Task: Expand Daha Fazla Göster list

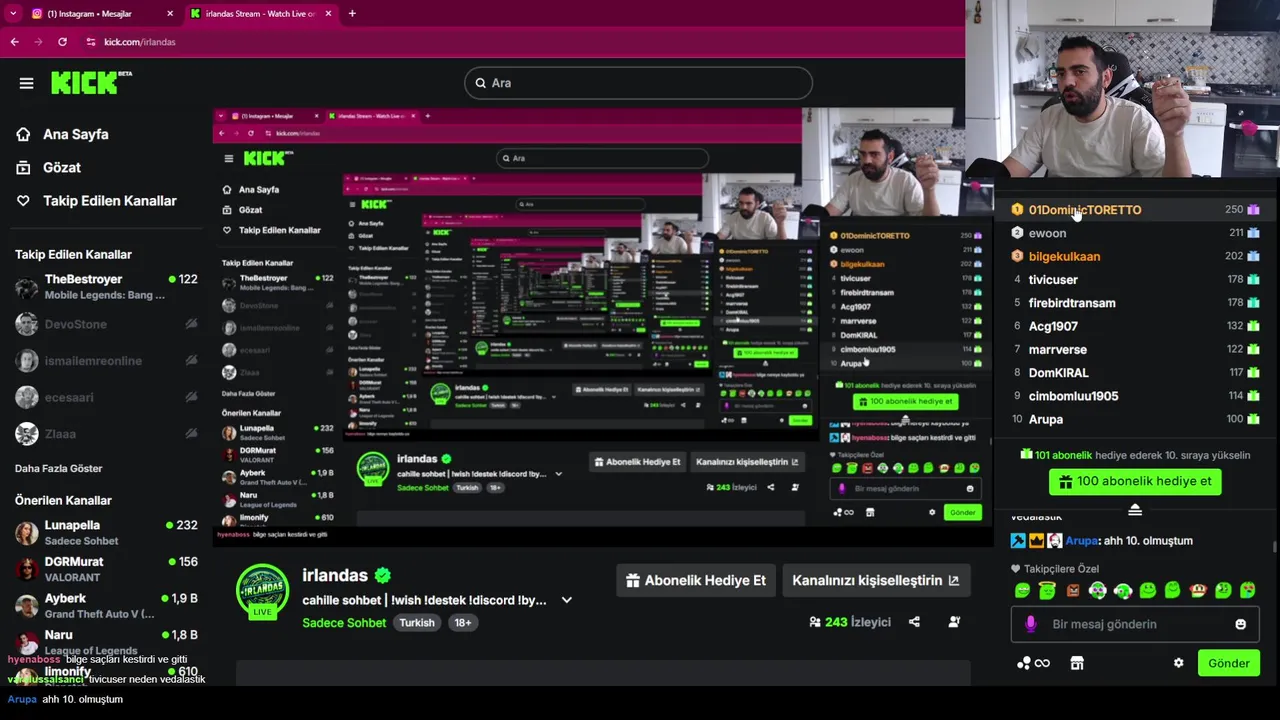Action: point(58,468)
